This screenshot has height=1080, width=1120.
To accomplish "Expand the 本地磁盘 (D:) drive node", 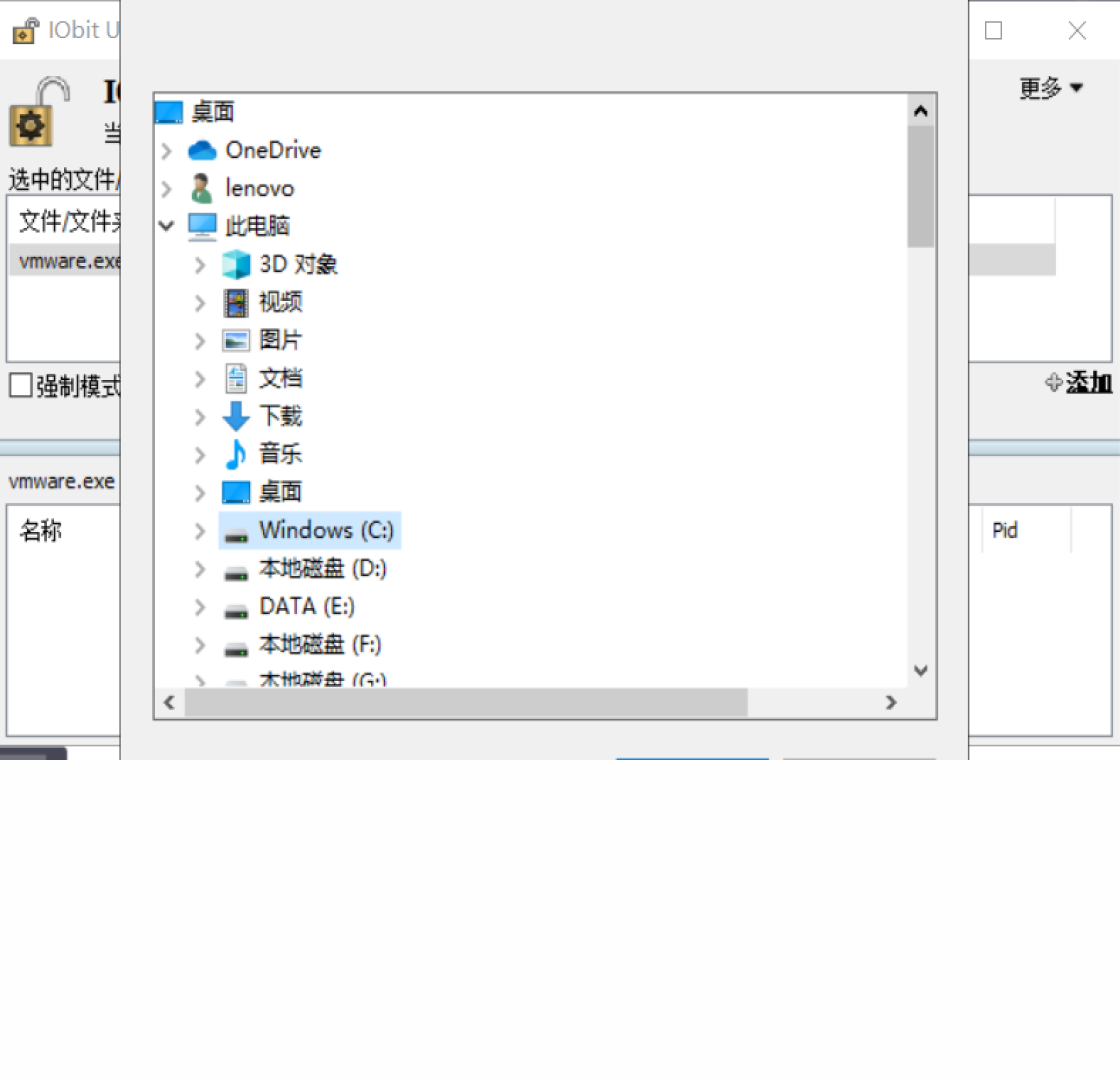I will pos(200,569).
